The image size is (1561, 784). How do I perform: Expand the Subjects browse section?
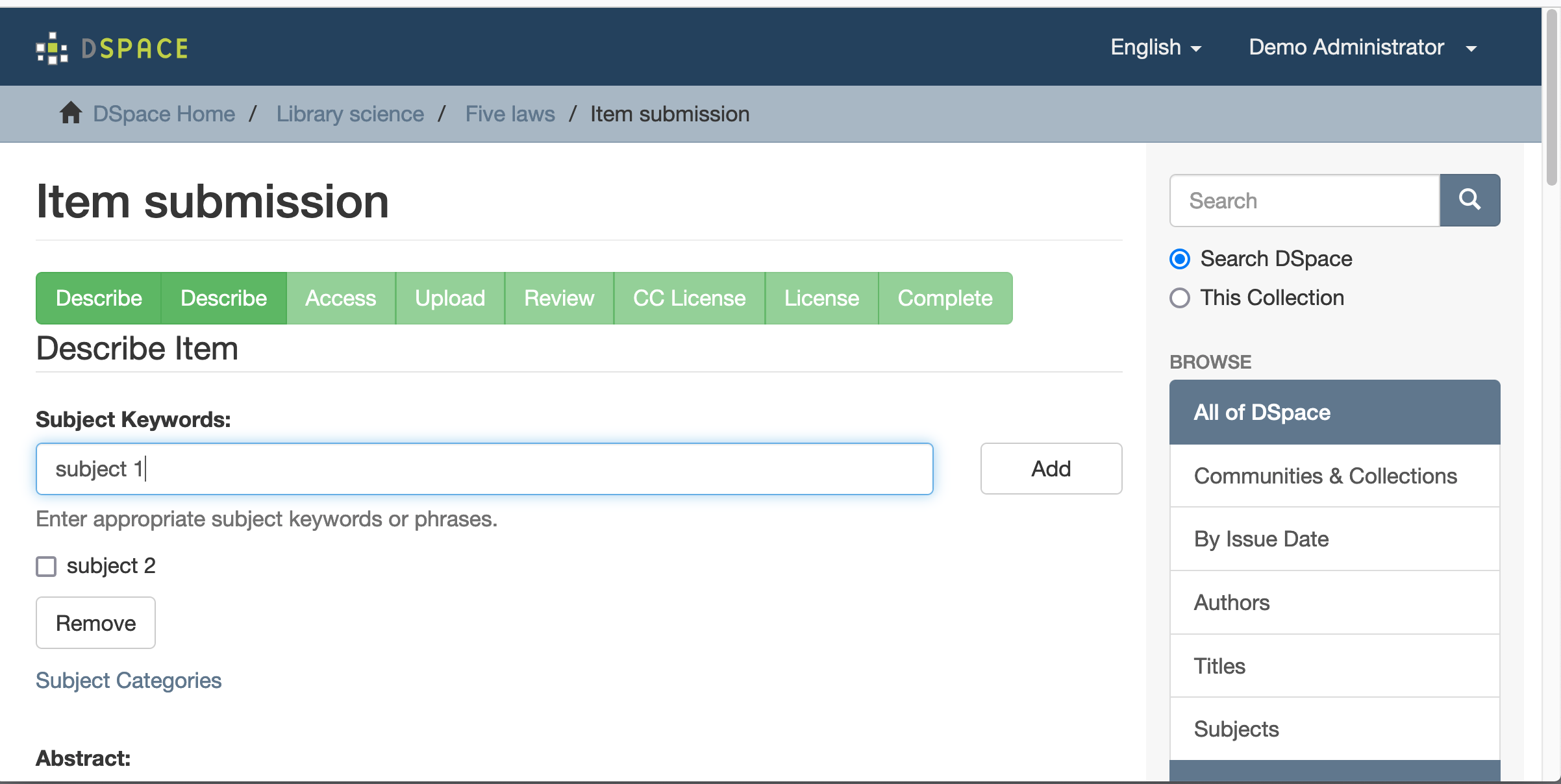1236,728
